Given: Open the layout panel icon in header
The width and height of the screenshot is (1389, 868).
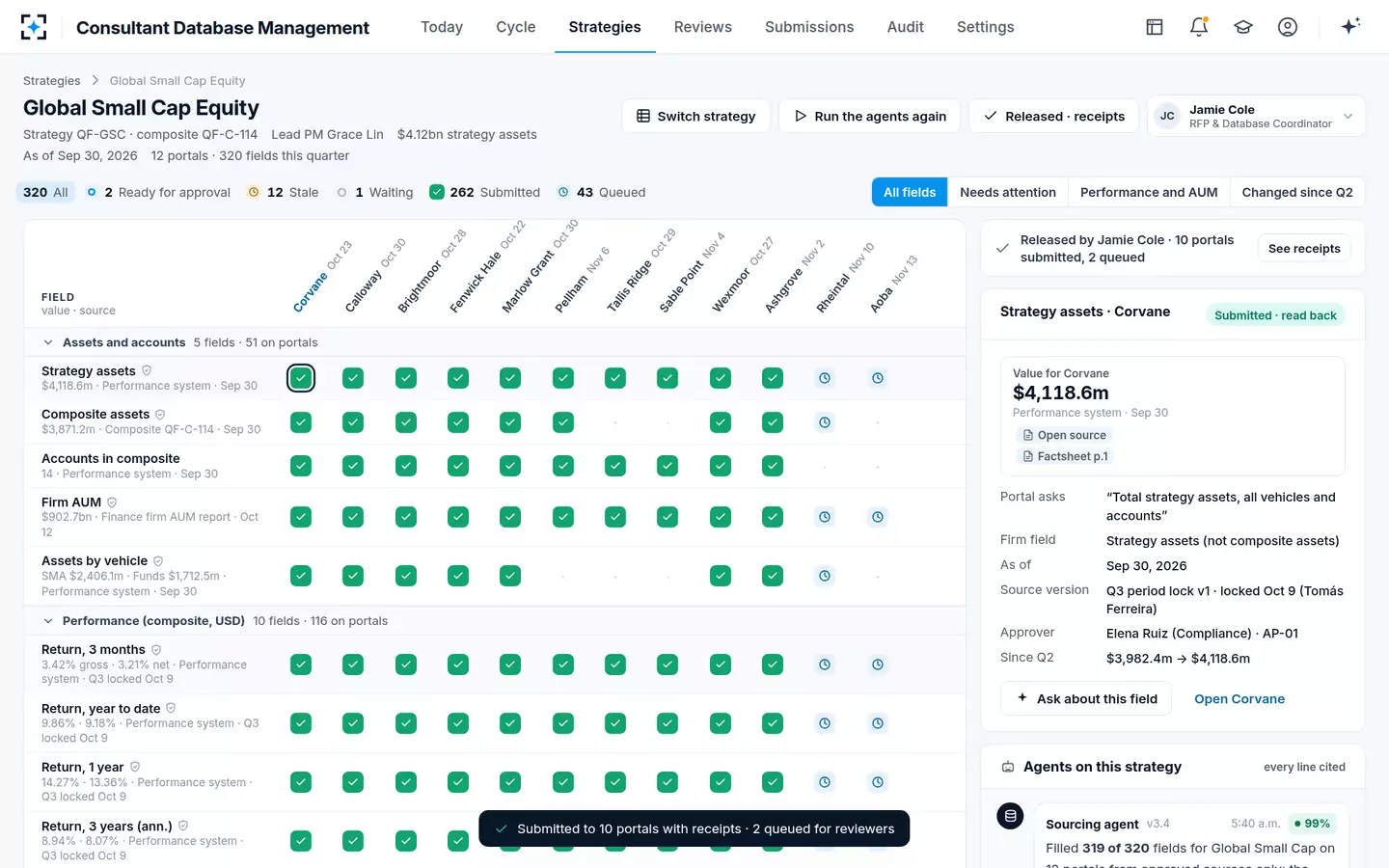Looking at the screenshot, I should point(1155,27).
